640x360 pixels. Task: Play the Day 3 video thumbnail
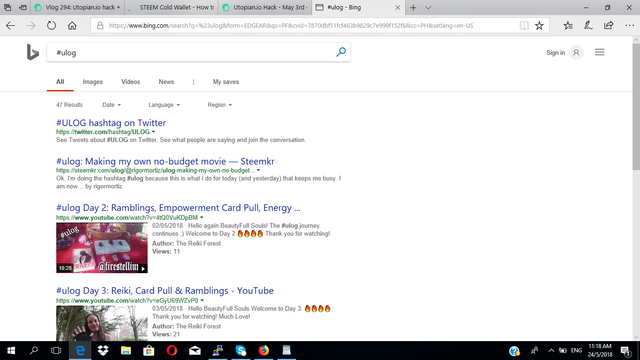click(102, 323)
